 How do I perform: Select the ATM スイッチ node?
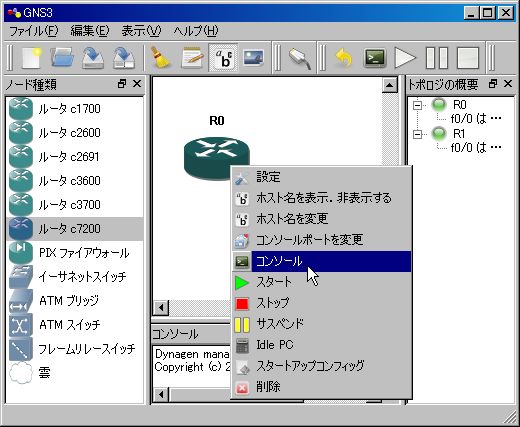coord(75,325)
